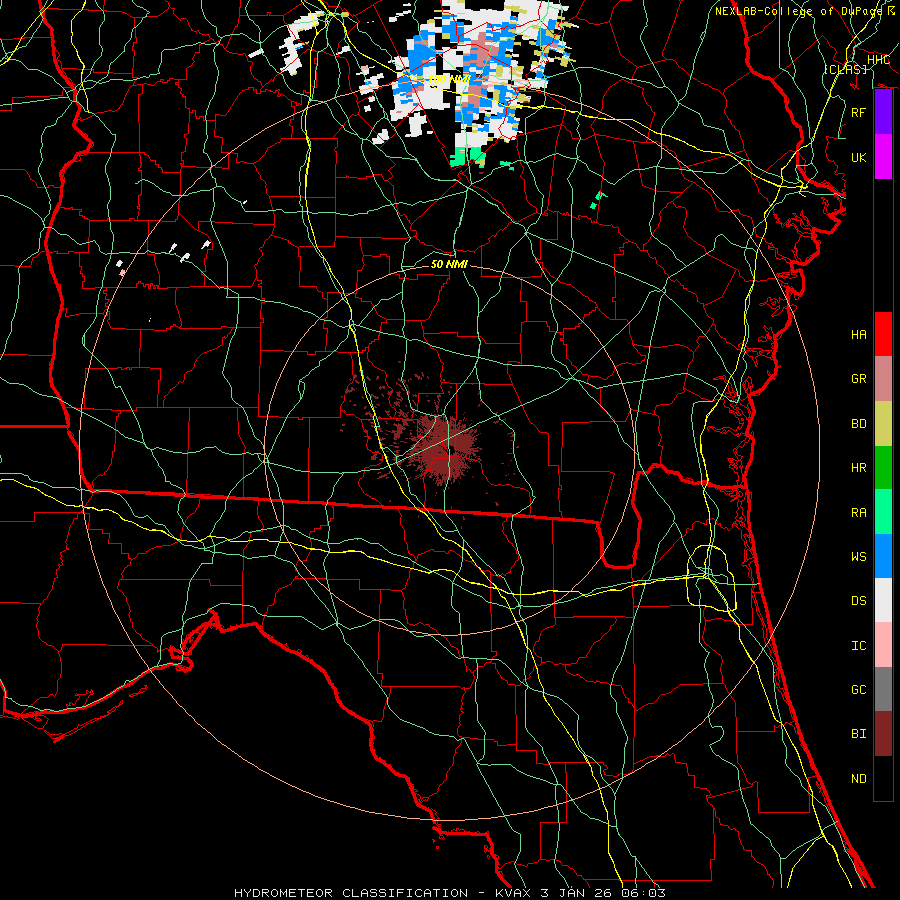Click the brown BI legend swatch
Image resolution: width=900 pixels, height=900 pixels.
tap(883, 734)
